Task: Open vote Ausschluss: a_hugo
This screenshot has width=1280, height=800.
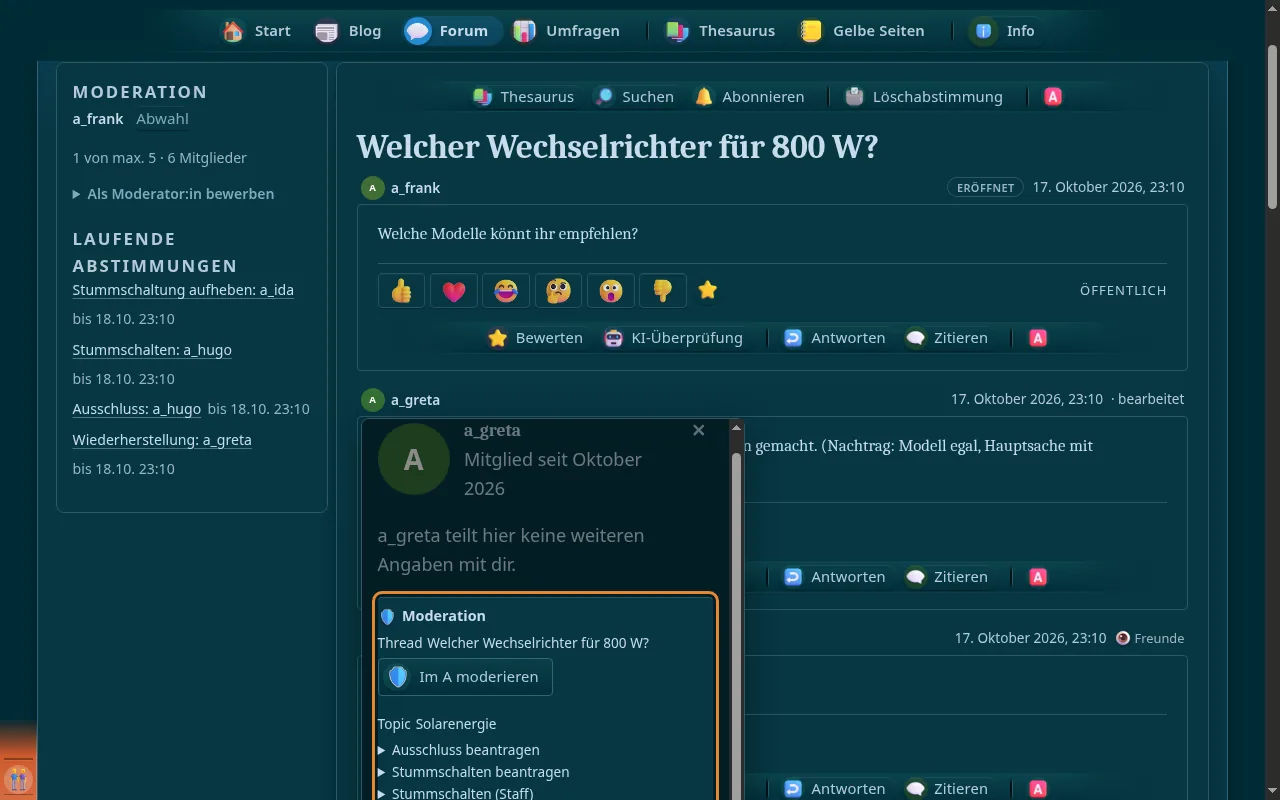Action: pyautogui.click(x=137, y=409)
